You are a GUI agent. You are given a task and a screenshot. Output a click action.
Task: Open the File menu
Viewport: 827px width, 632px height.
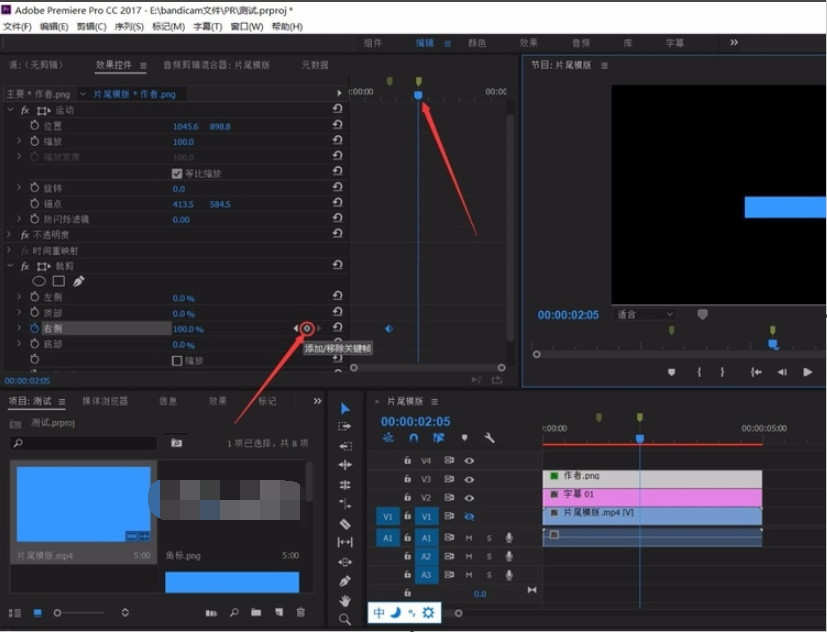click(x=17, y=26)
